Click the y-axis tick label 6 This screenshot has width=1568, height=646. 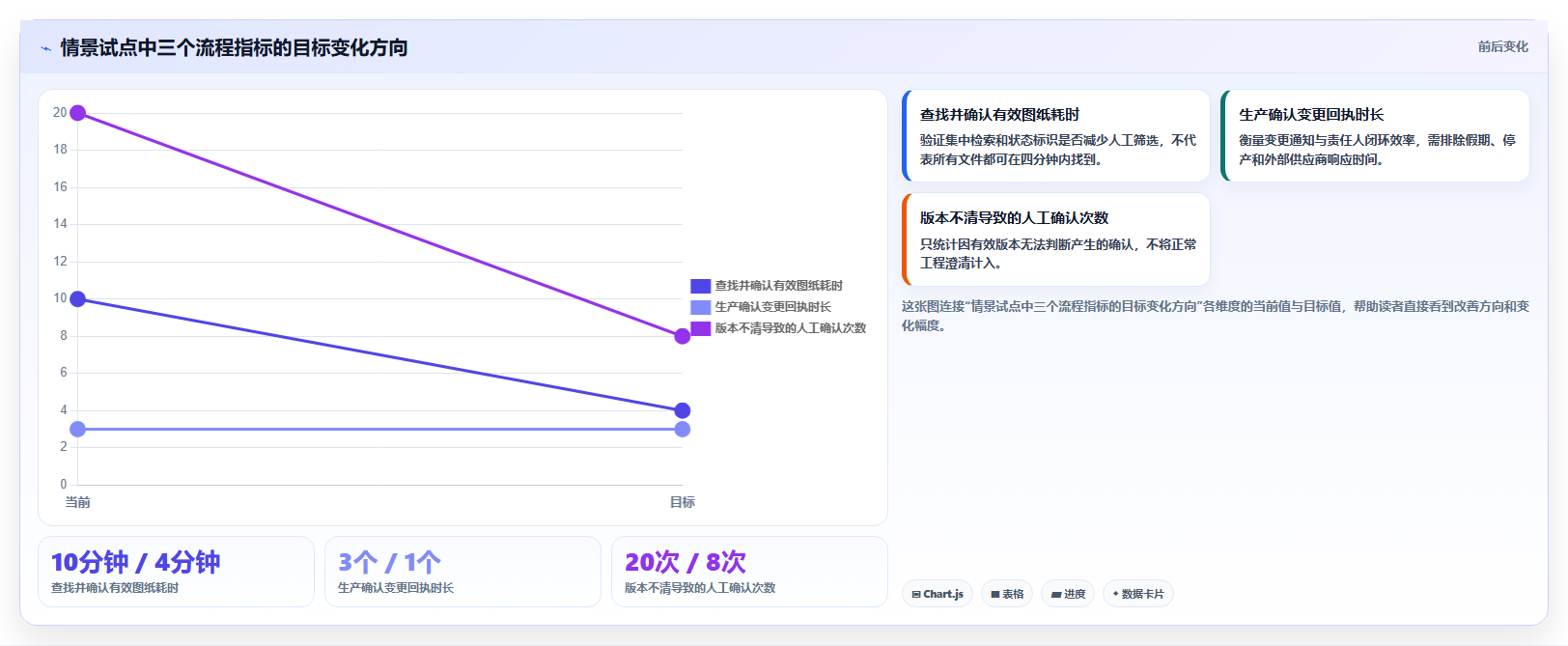[64, 373]
